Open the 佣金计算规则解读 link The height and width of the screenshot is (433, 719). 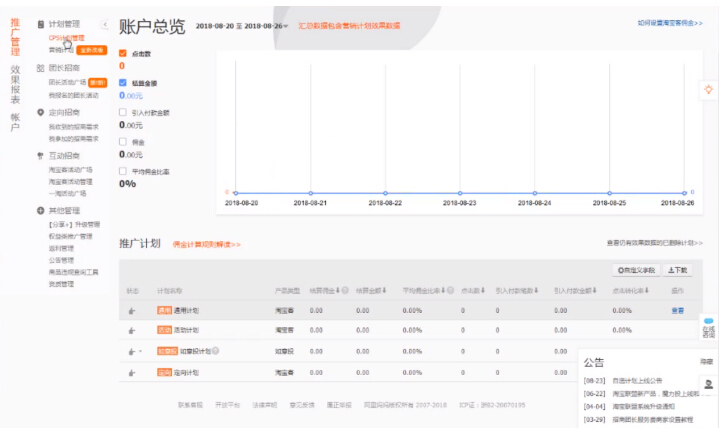click(206, 244)
